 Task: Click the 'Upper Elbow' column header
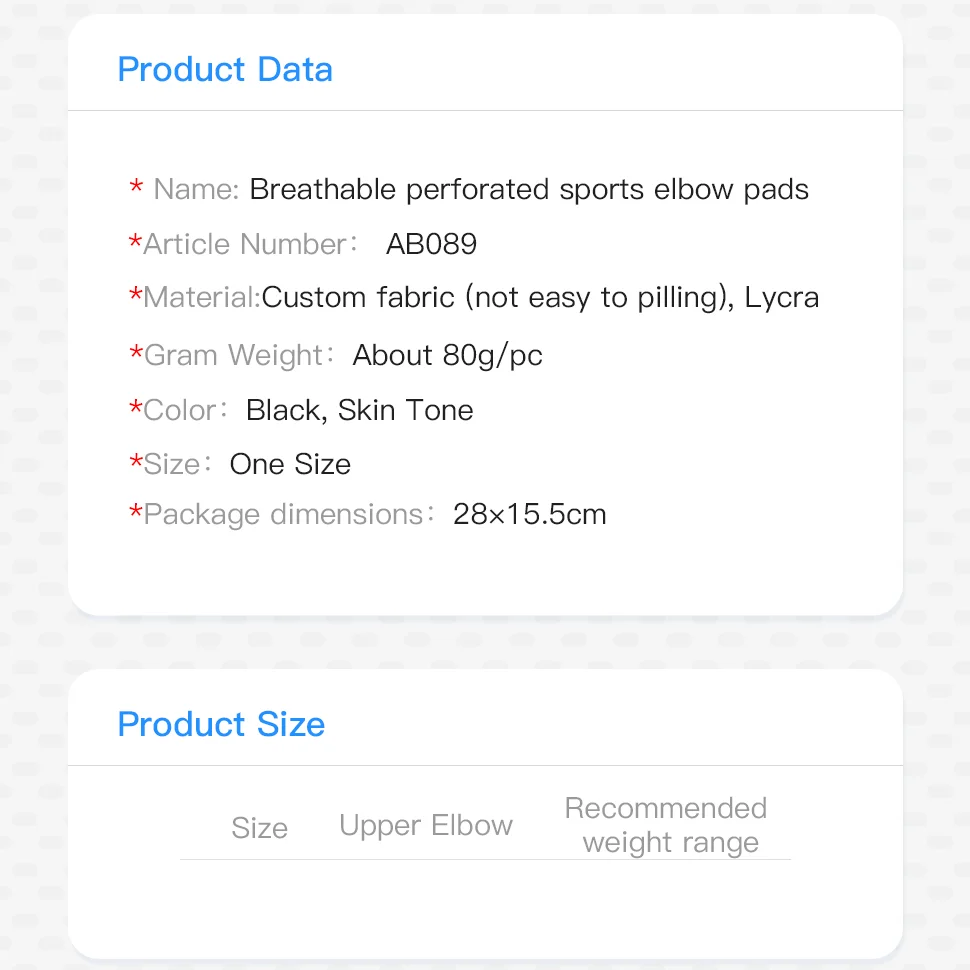[426, 825]
